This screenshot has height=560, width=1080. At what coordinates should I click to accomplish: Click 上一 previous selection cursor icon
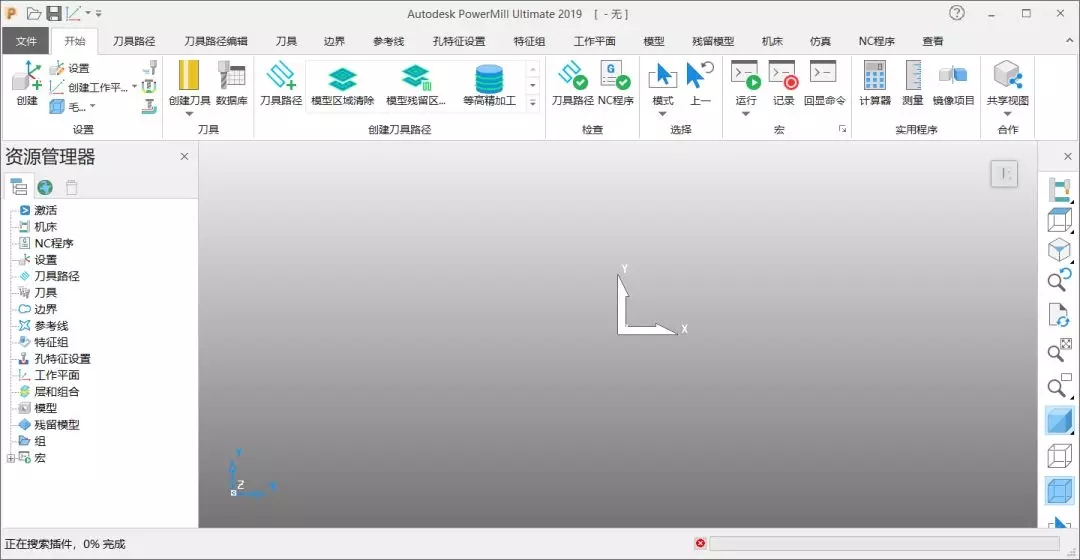pos(700,75)
